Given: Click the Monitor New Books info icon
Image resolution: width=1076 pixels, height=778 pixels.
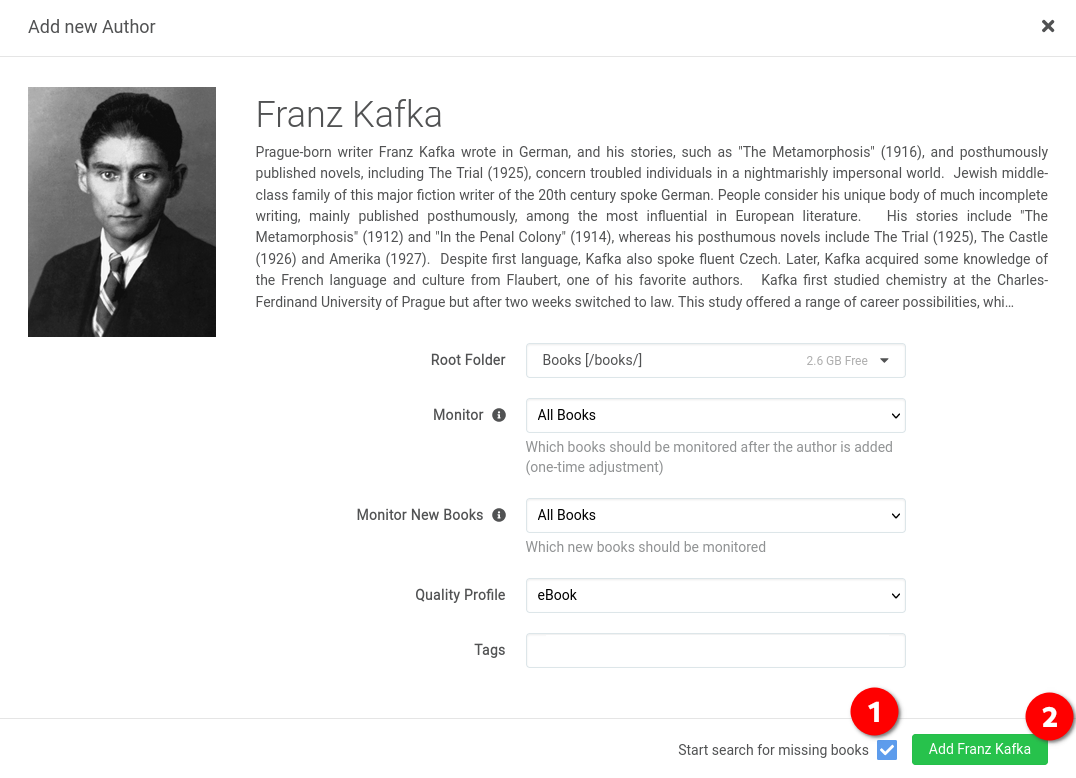Looking at the screenshot, I should click(499, 515).
